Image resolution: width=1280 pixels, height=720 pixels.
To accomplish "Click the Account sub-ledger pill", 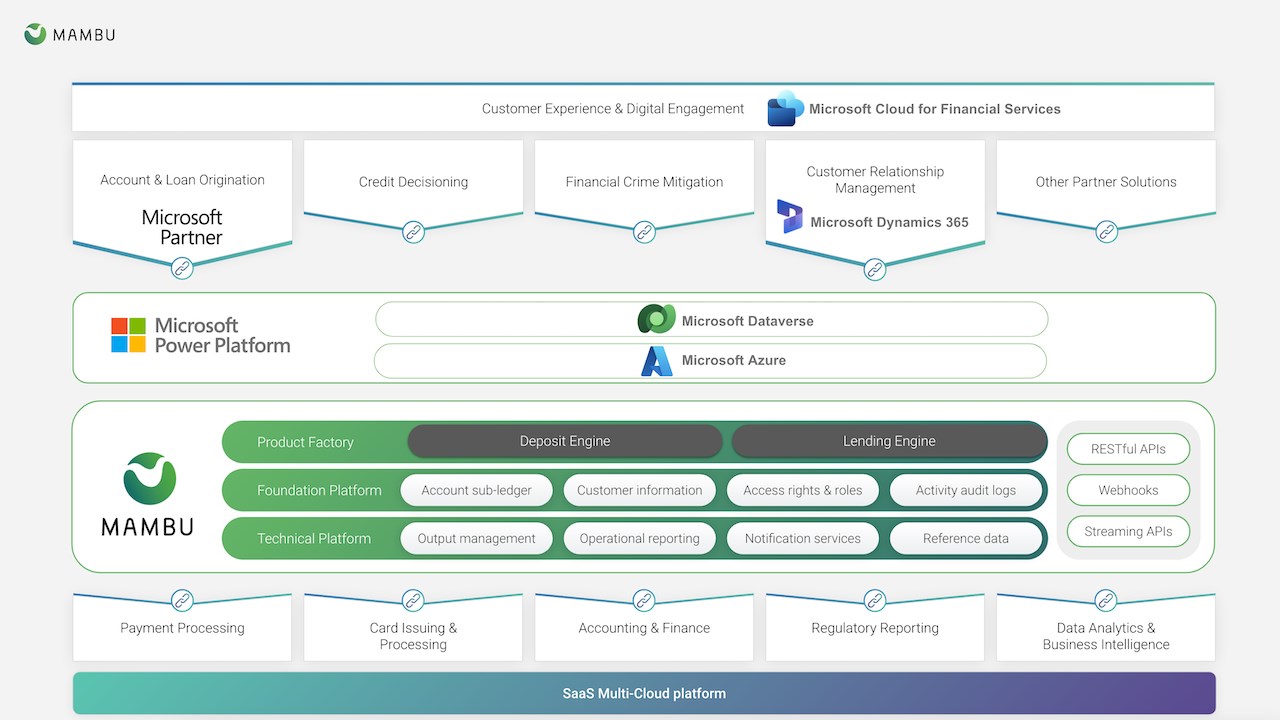I will coord(476,490).
